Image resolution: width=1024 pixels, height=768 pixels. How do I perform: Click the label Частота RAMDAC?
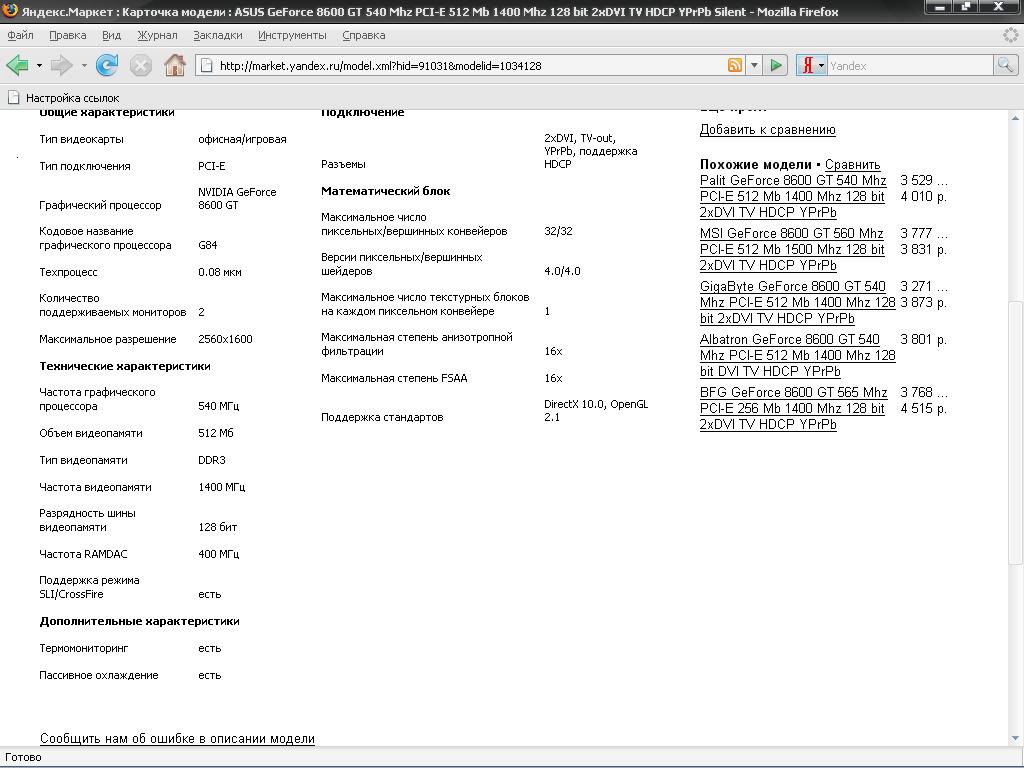pos(83,554)
